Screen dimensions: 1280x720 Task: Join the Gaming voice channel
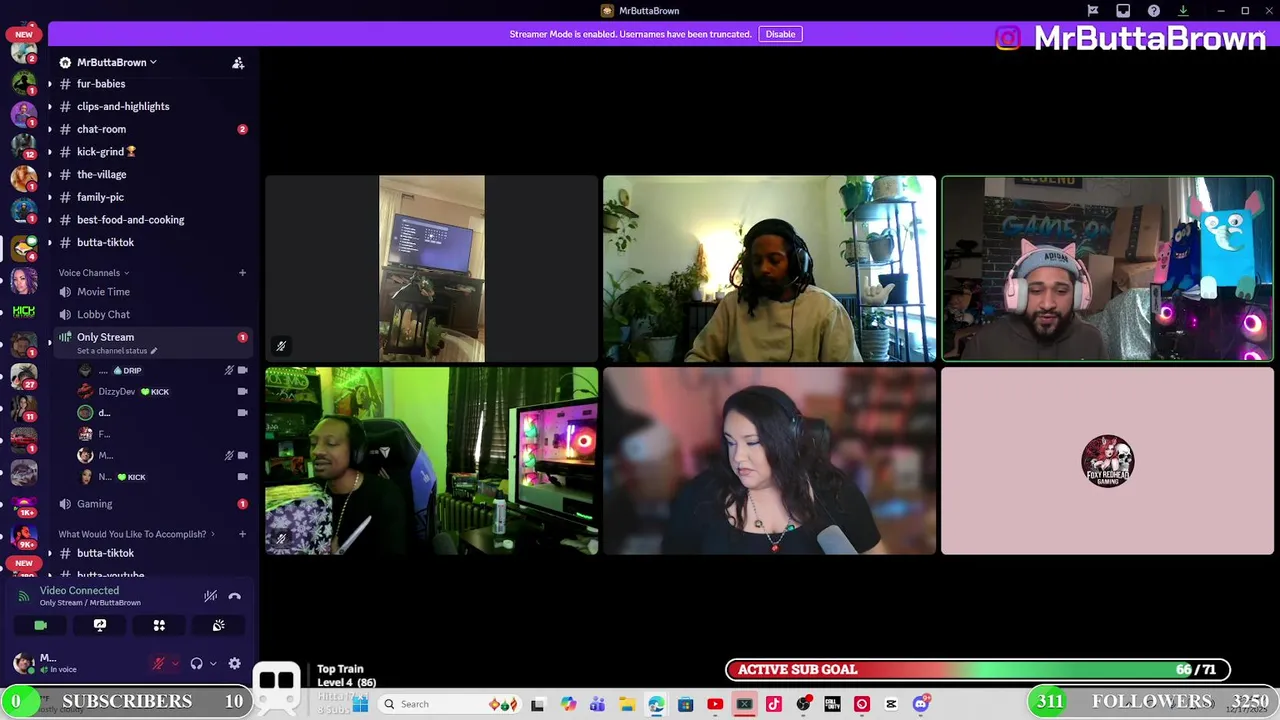(94, 504)
